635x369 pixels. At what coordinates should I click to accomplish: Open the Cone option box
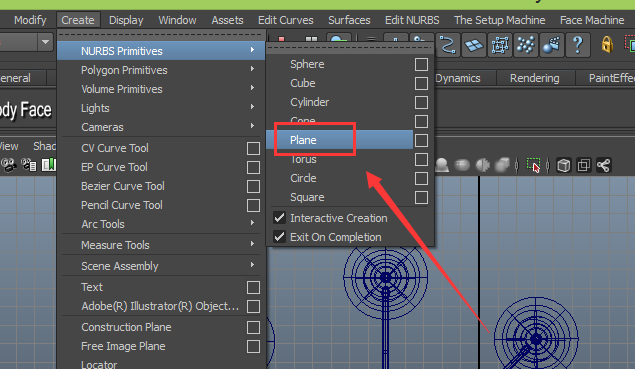tap(421, 122)
